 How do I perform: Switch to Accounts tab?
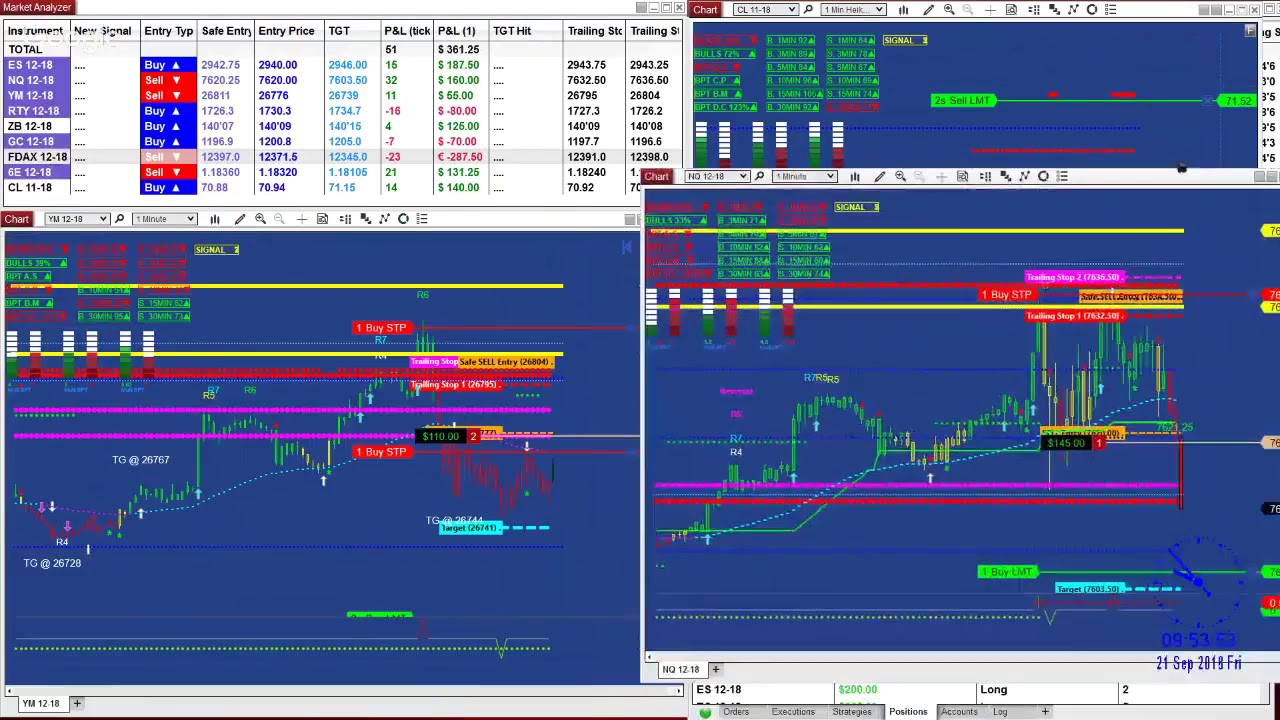958,712
